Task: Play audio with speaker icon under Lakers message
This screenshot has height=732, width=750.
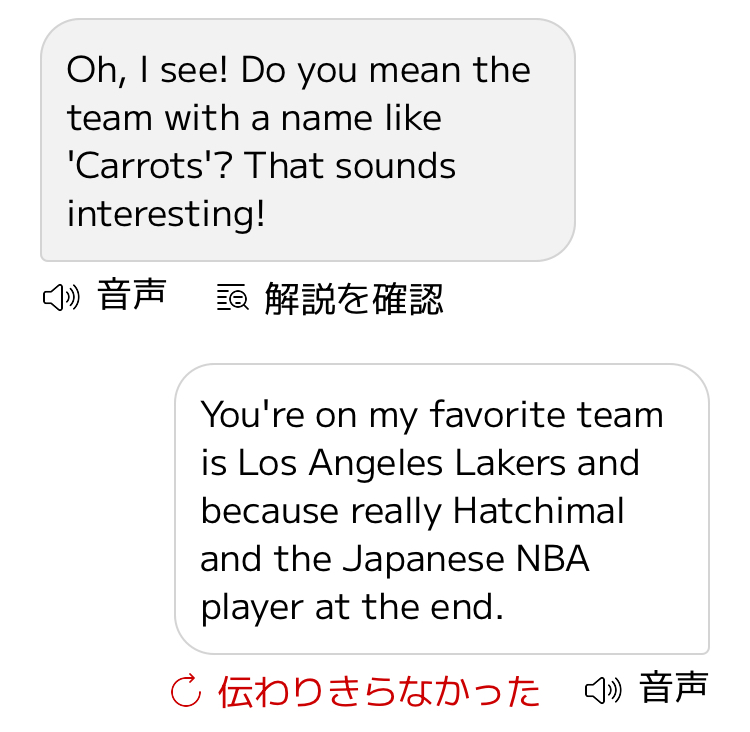Action: pyautogui.click(x=603, y=689)
